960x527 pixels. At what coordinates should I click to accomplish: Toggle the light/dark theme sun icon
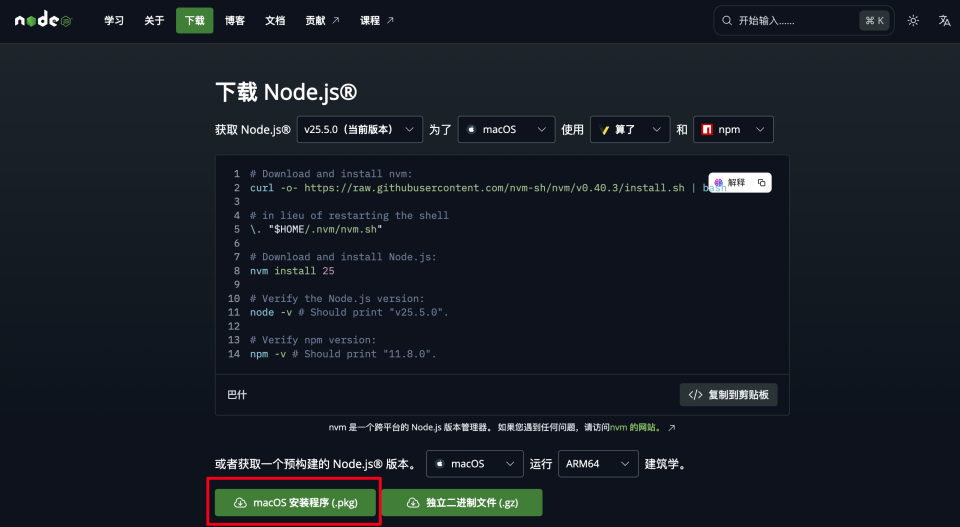pos(913,21)
